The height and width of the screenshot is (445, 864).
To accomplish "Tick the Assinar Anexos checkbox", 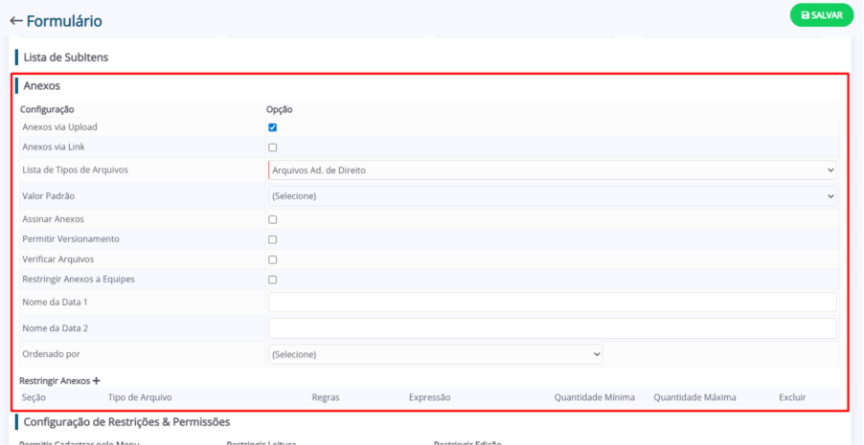I will tap(273, 219).
